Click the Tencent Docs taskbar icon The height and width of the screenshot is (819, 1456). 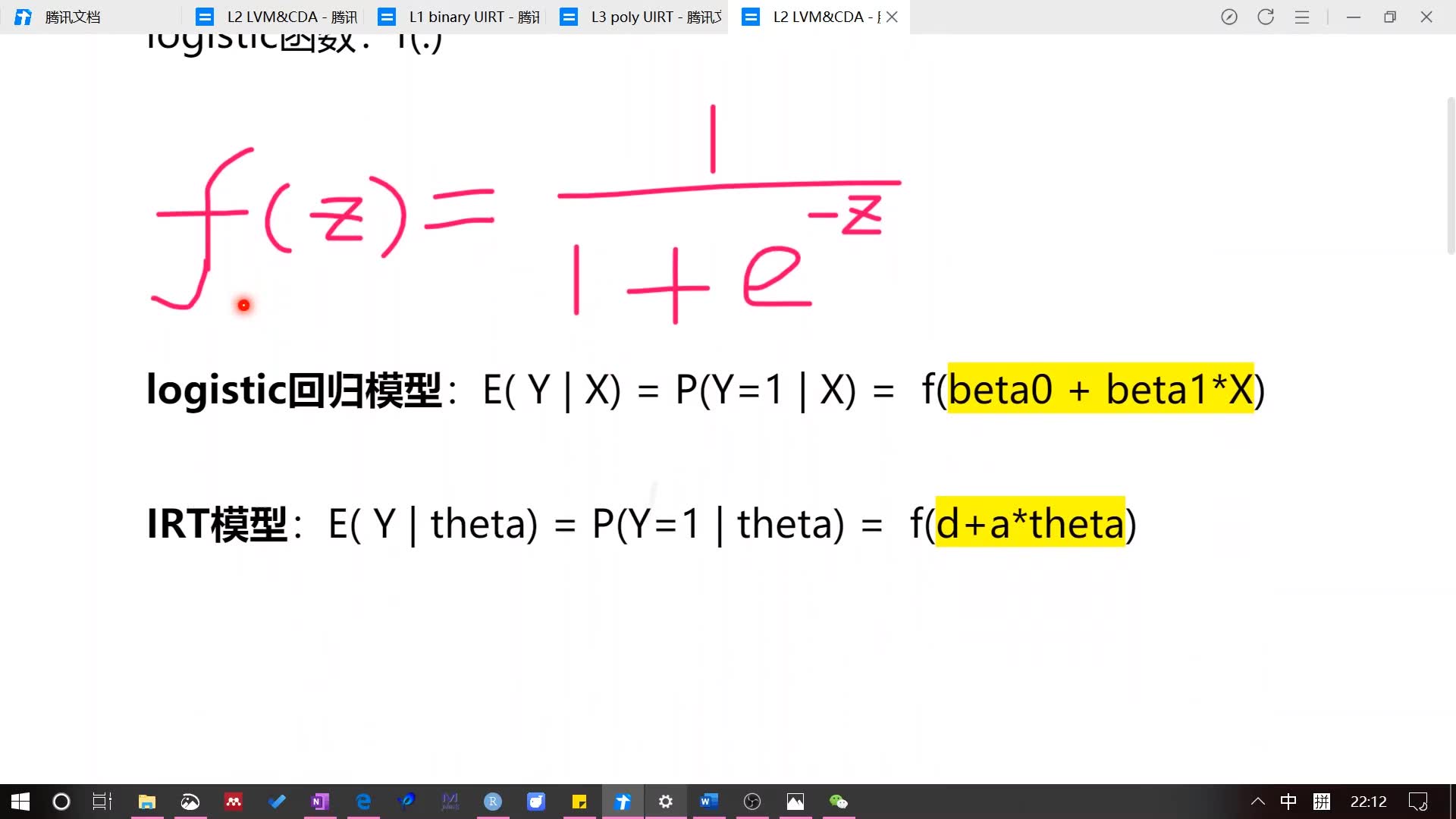tap(623, 802)
